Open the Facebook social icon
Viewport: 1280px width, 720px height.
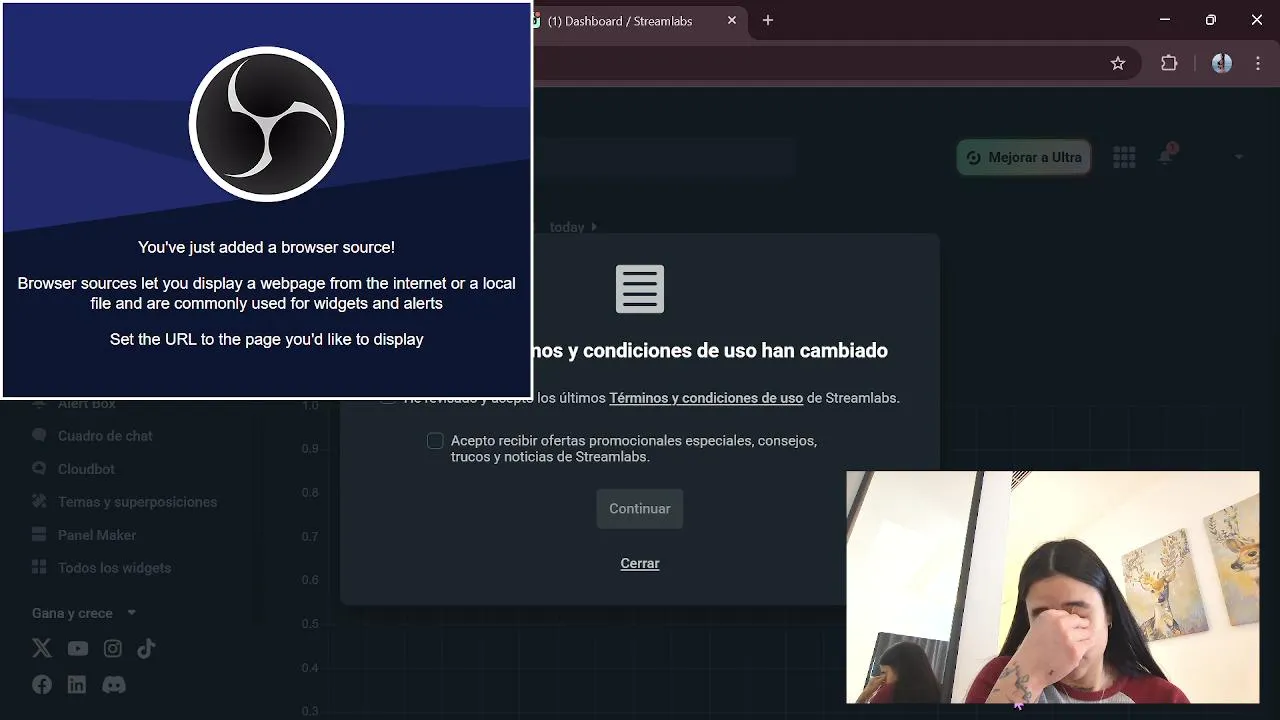click(x=42, y=685)
